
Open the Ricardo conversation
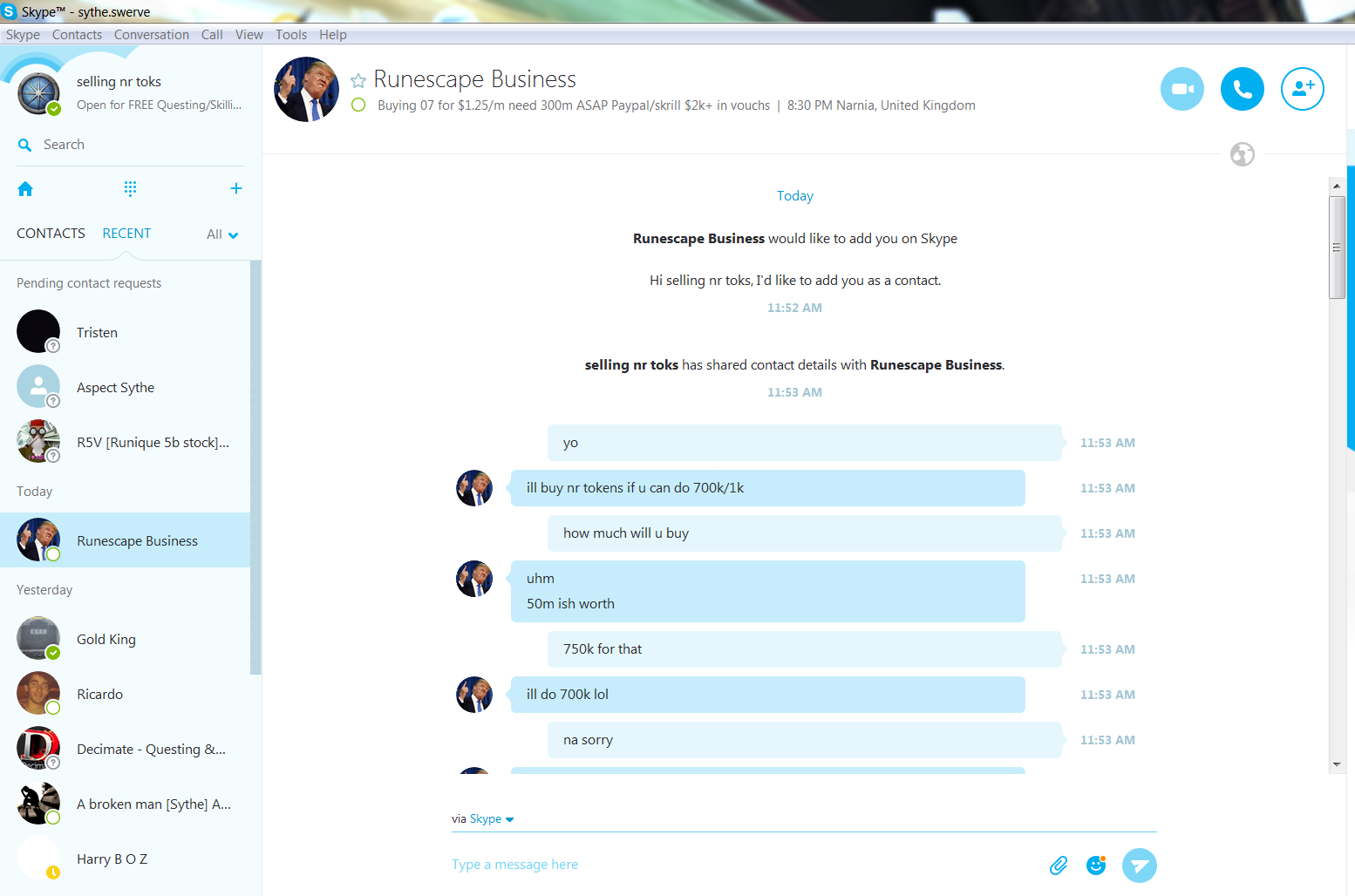[125, 694]
